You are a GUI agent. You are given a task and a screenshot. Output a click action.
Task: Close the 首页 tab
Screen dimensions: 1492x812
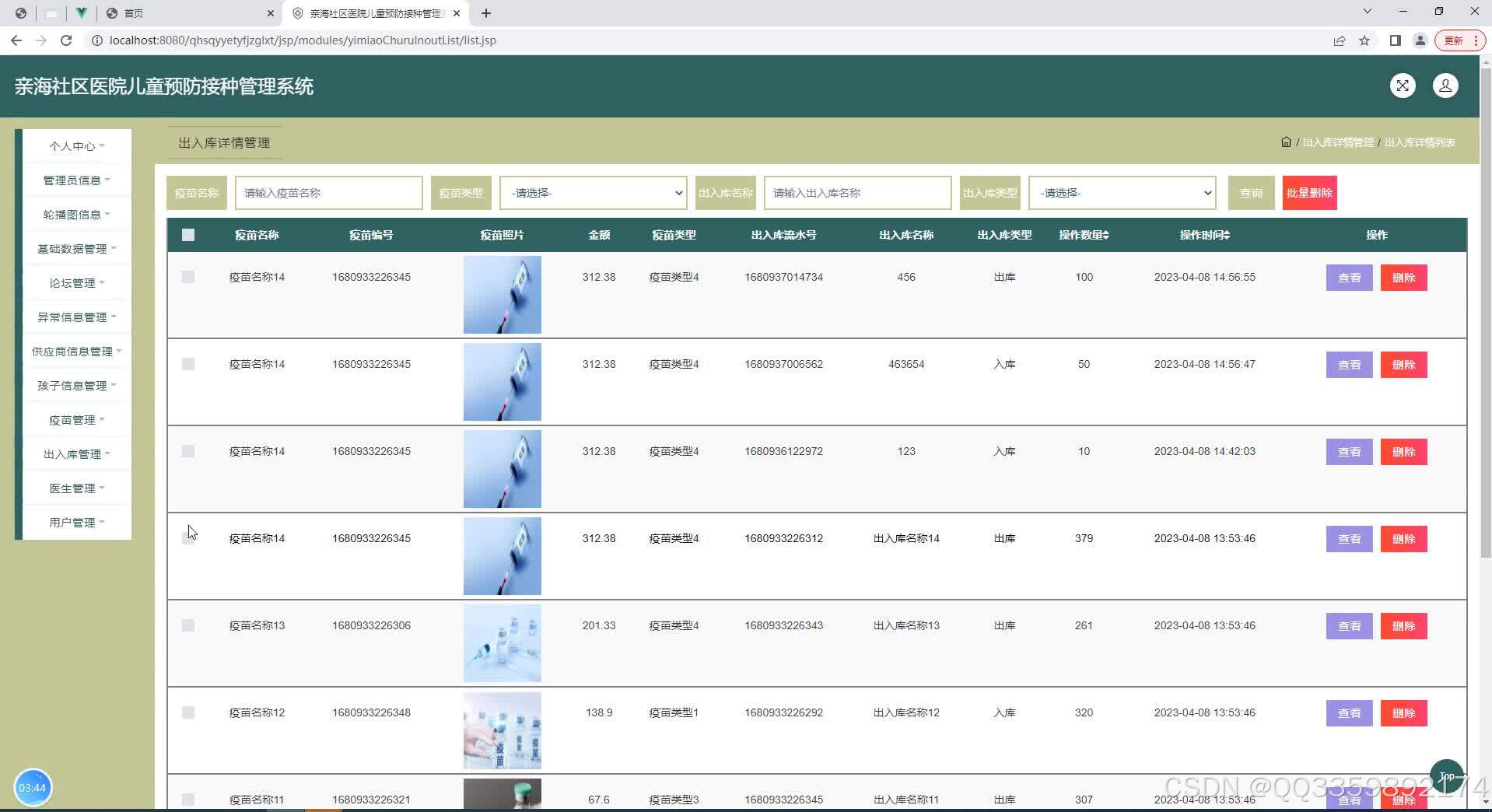[x=270, y=13]
